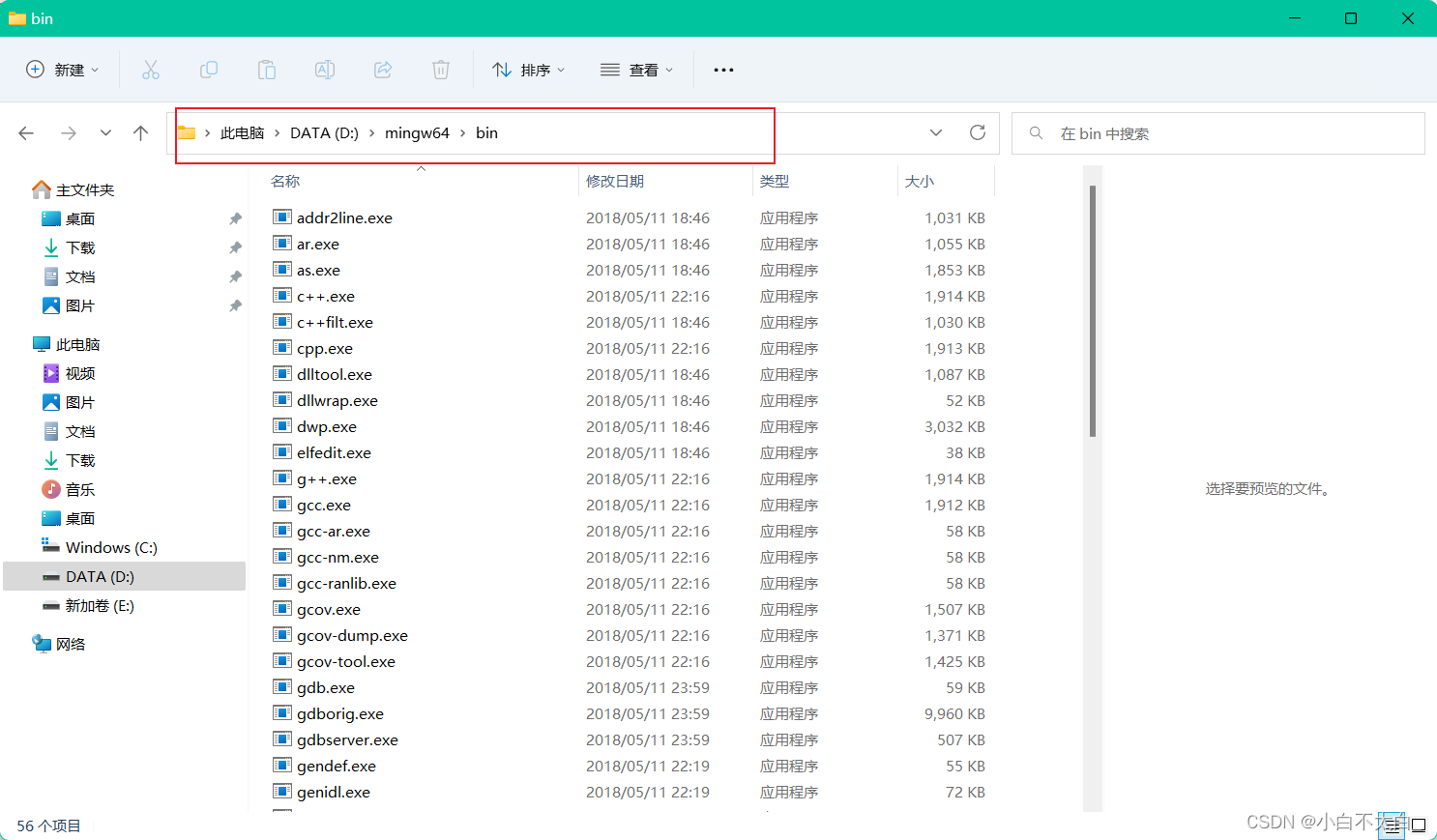Expand chevron after 此电脑 in path

click(x=278, y=133)
